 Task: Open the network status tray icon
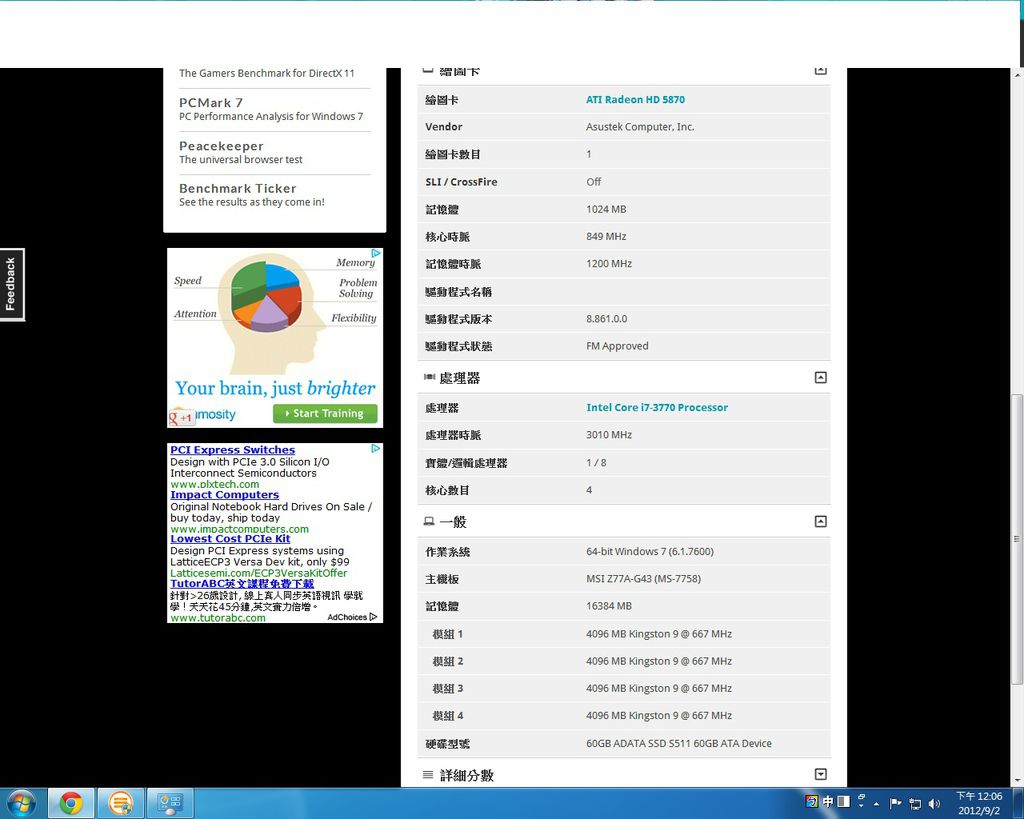point(915,804)
